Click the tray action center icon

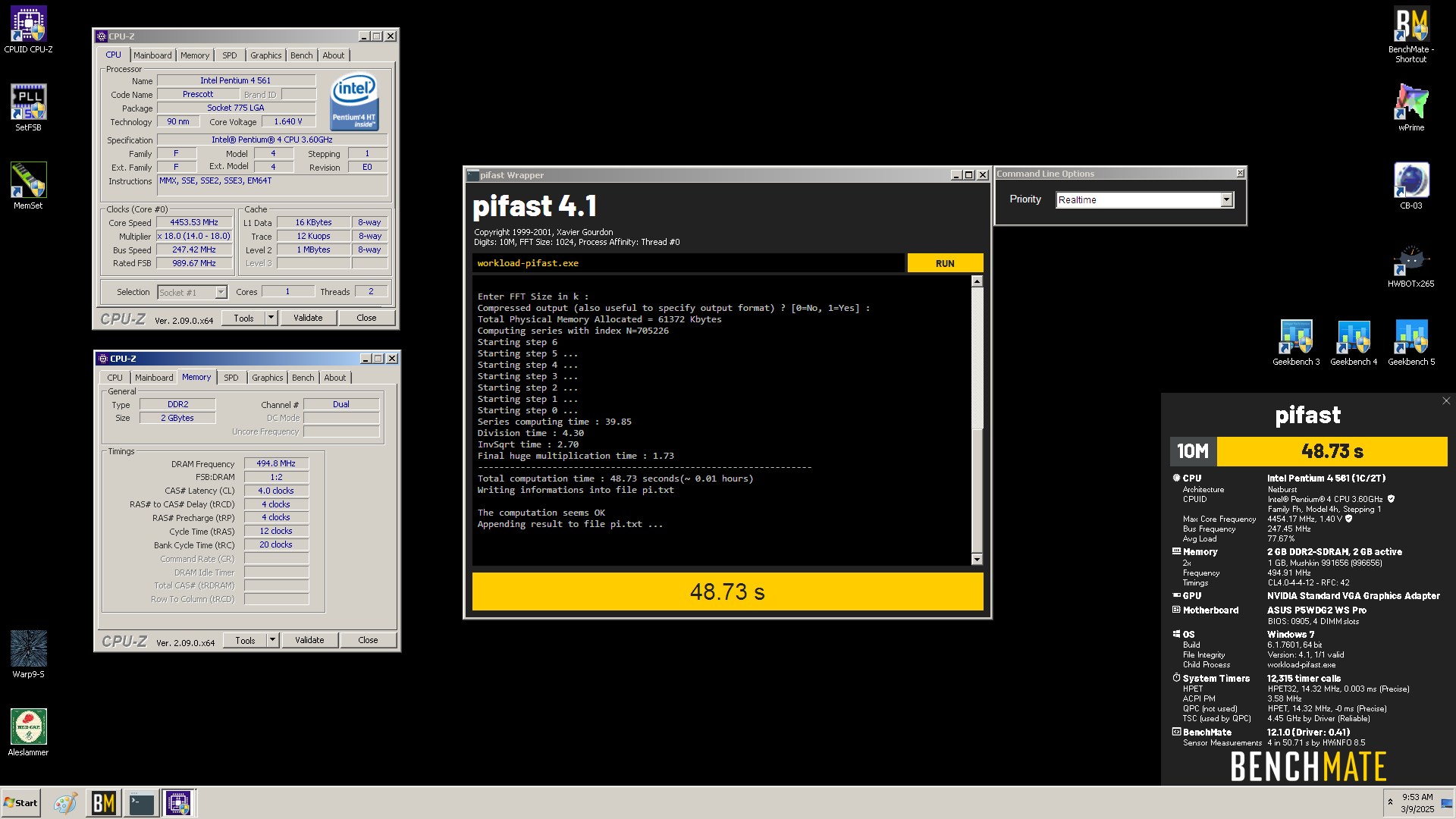click(1446, 803)
